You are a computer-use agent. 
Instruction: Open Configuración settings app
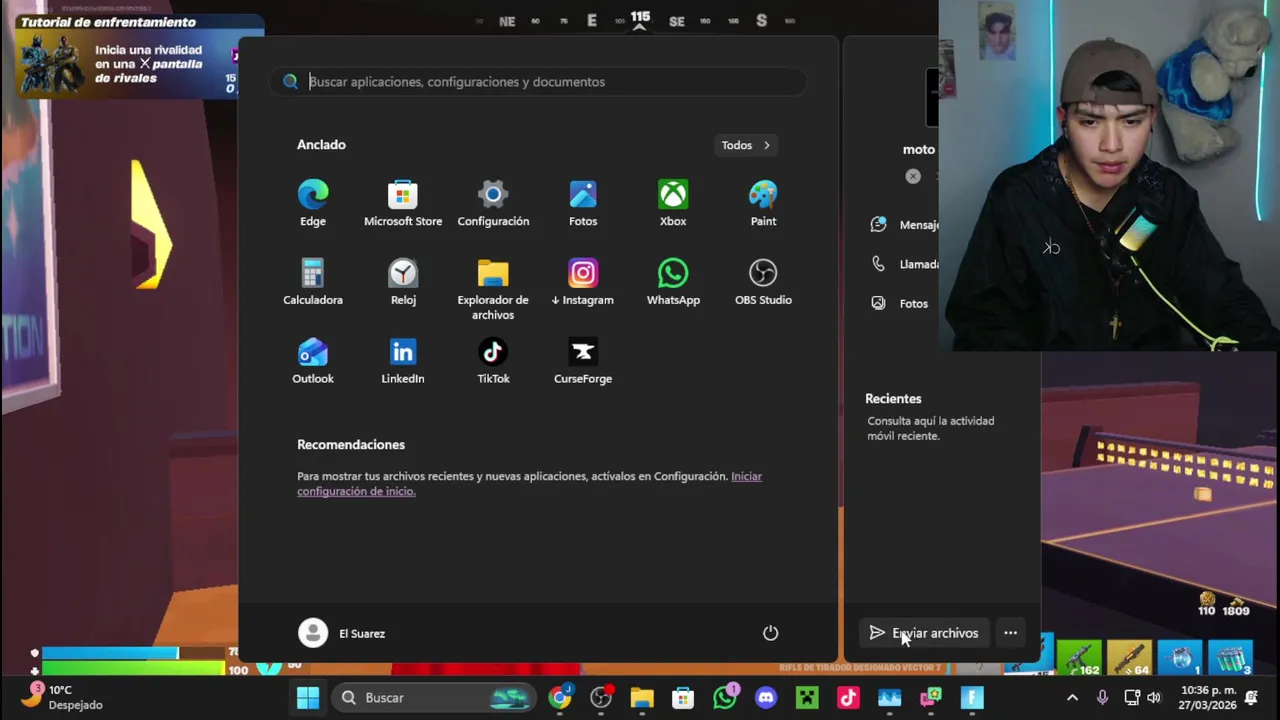coord(493,203)
